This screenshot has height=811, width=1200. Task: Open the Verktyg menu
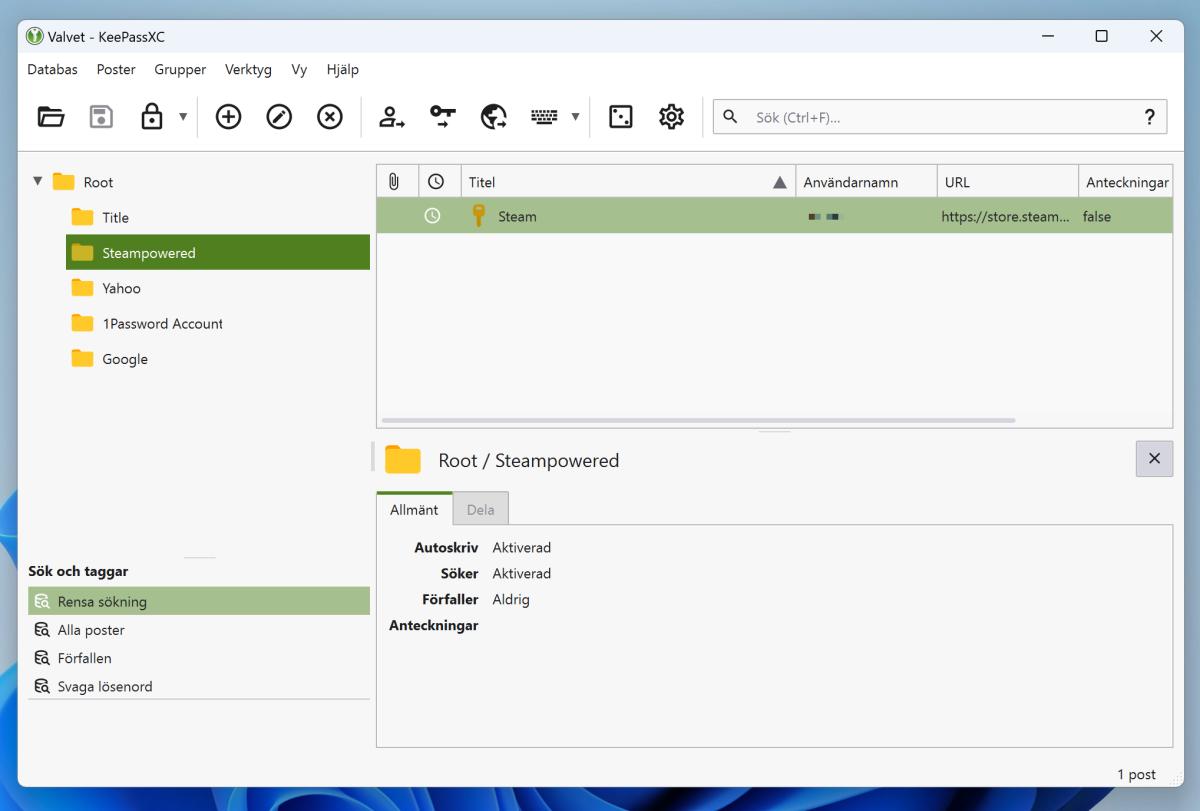click(x=248, y=70)
